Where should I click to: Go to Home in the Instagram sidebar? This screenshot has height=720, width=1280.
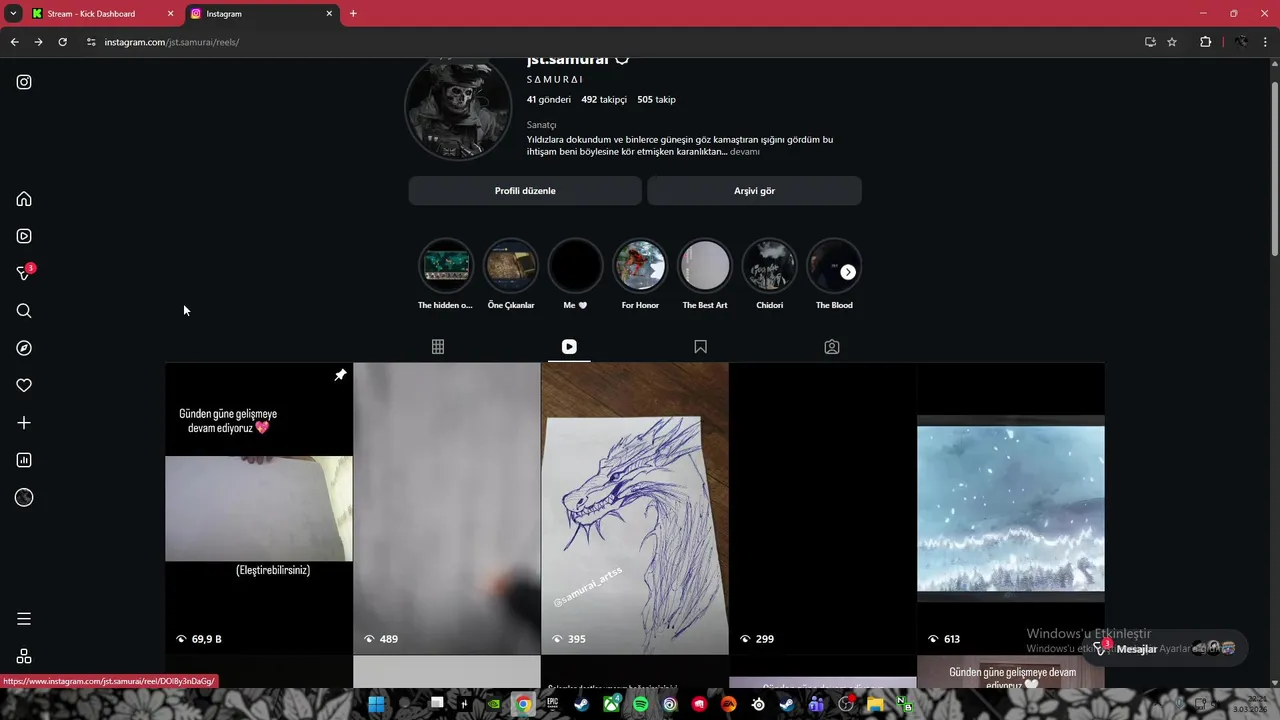point(24,199)
